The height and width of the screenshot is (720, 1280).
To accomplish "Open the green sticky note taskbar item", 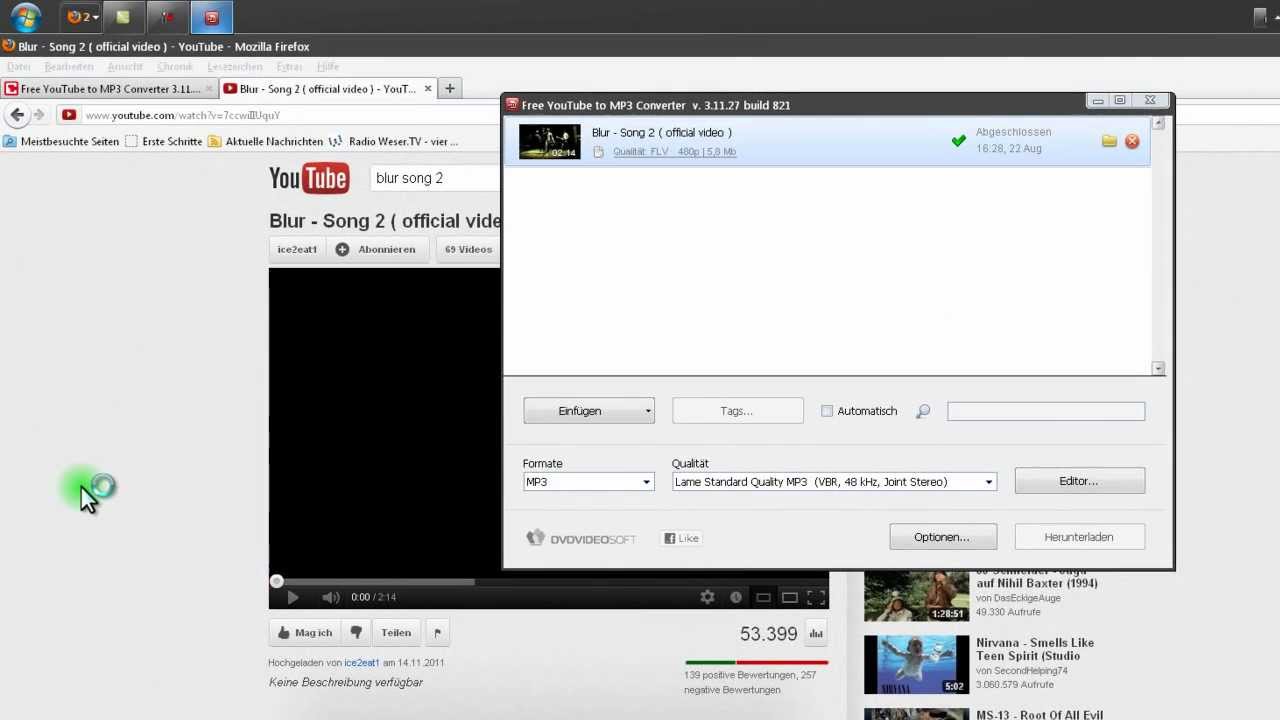I will tap(123, 16).
